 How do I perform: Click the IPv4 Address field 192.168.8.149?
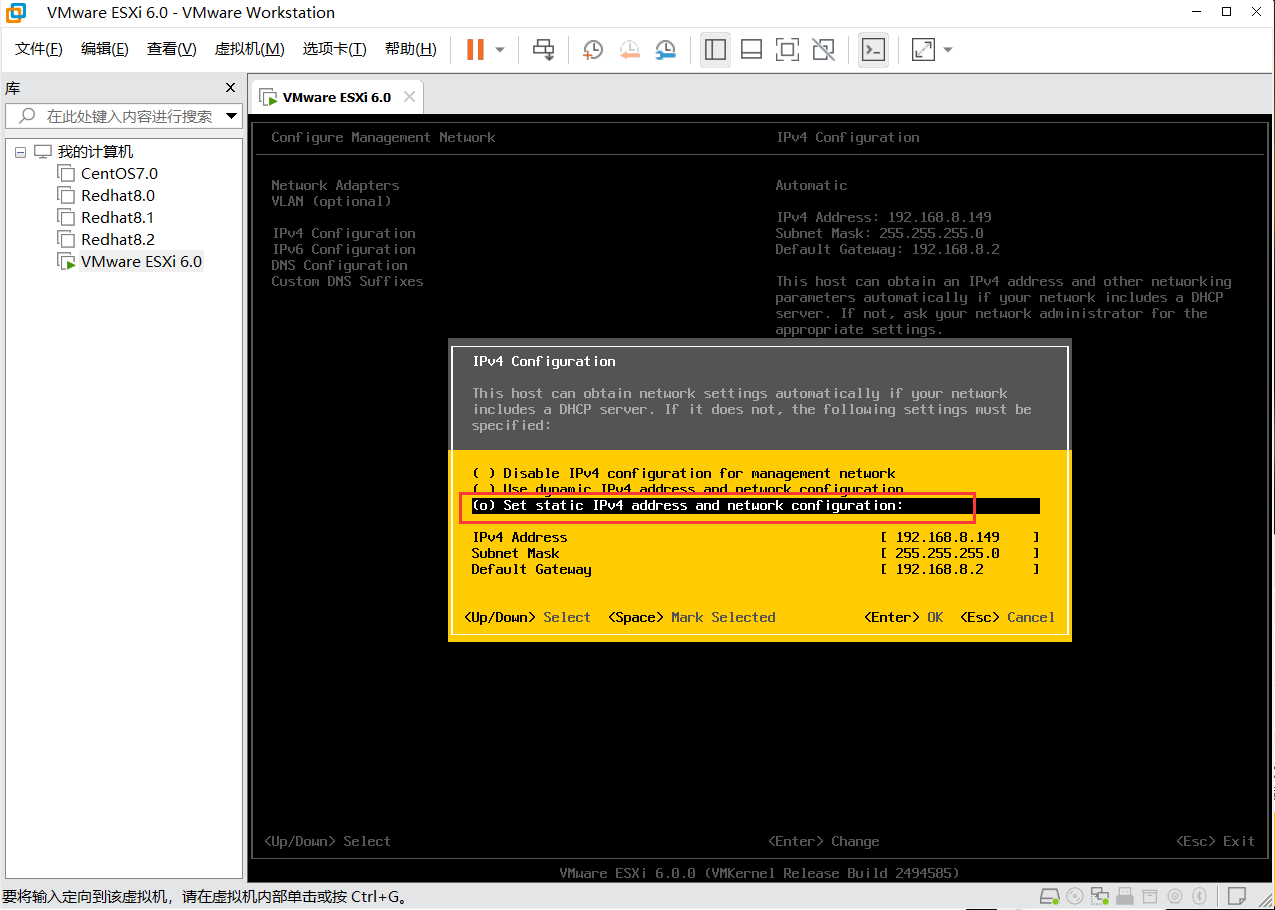point(960,537)
